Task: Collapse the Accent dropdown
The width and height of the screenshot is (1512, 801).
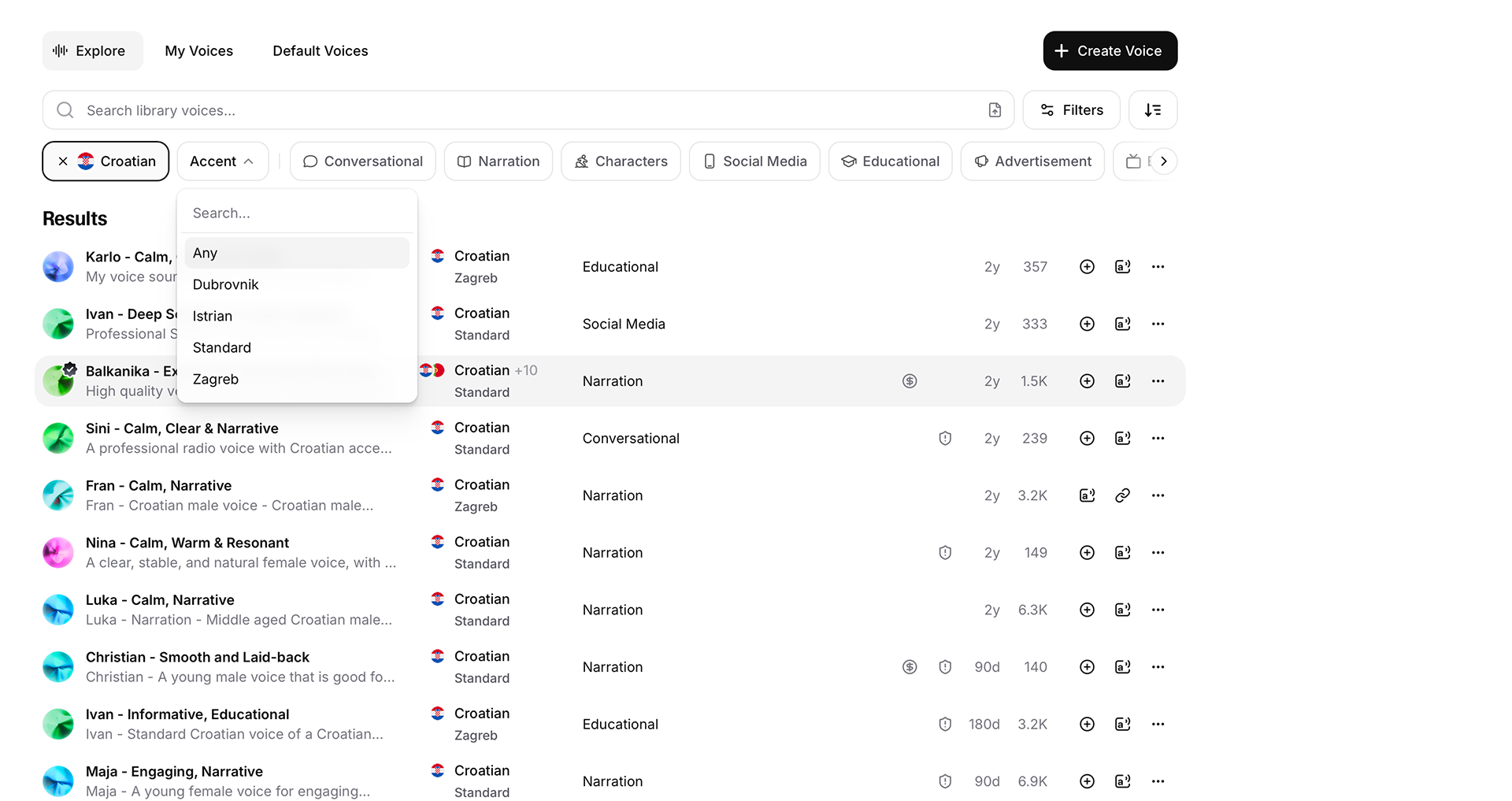Action: [222, 161]
